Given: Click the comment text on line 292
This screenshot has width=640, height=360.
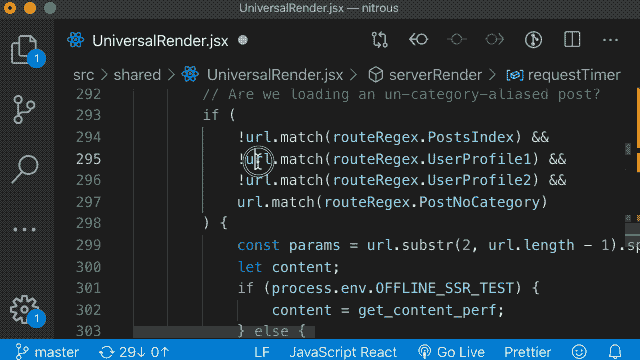Looking at the screenshot, I should [x=401, y=95].
